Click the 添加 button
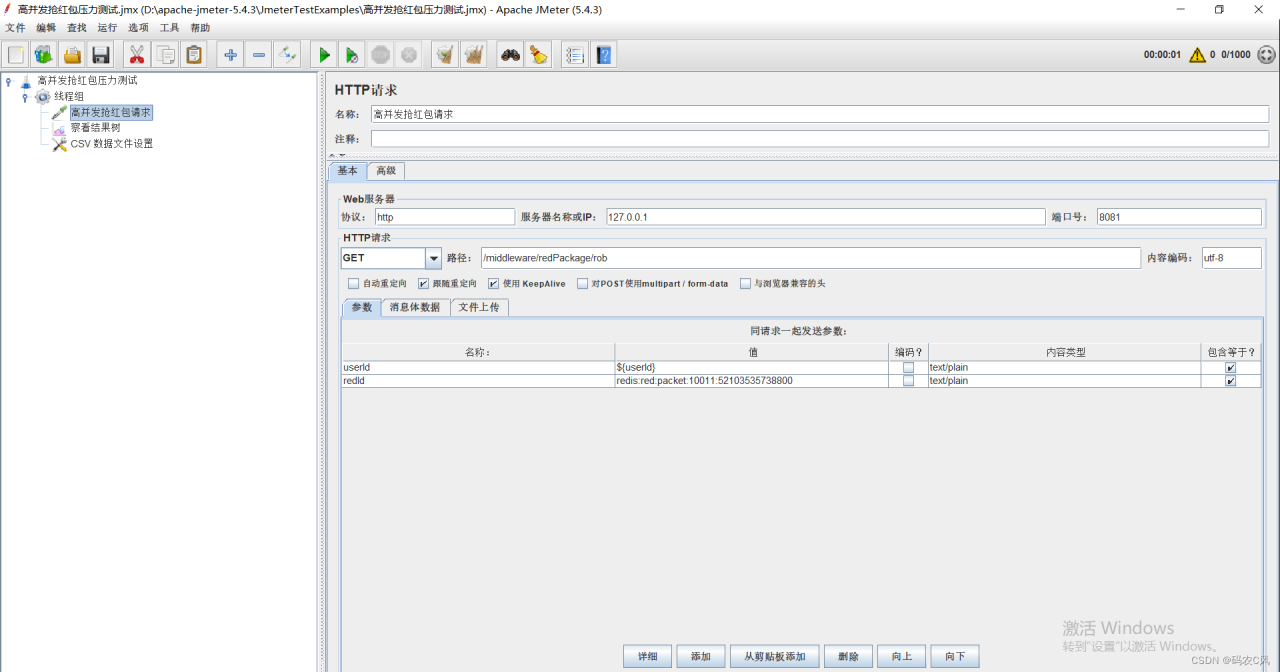This screenshot has height=672, width=1280. click(x=700, y=656)
